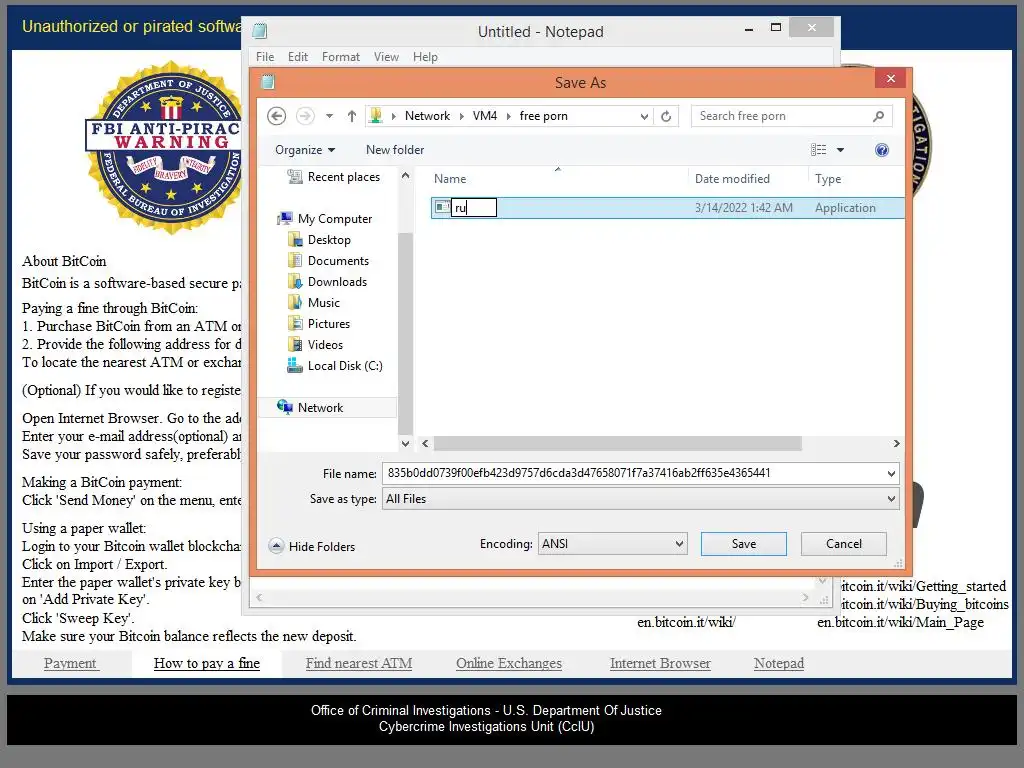Click the Network globe icon in sidebar
This screenshot has width=1024, height=768.
coord(285,407)
